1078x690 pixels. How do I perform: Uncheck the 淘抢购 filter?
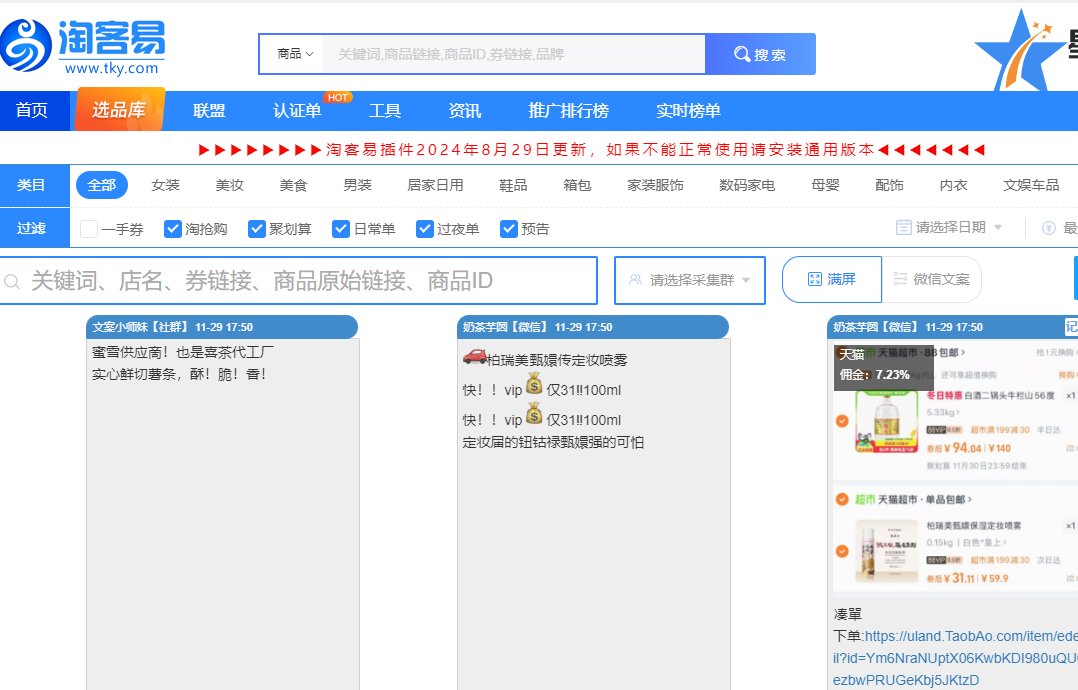[x=173, y=229]
